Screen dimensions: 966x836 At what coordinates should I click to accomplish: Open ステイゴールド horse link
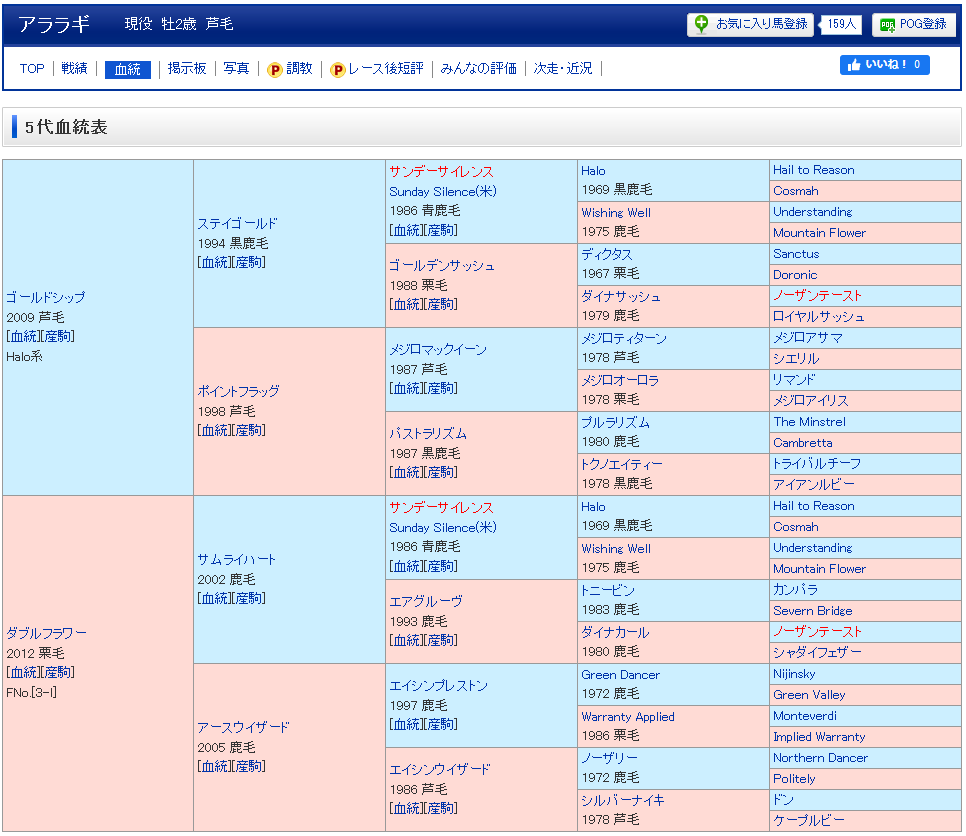[237, 224]
